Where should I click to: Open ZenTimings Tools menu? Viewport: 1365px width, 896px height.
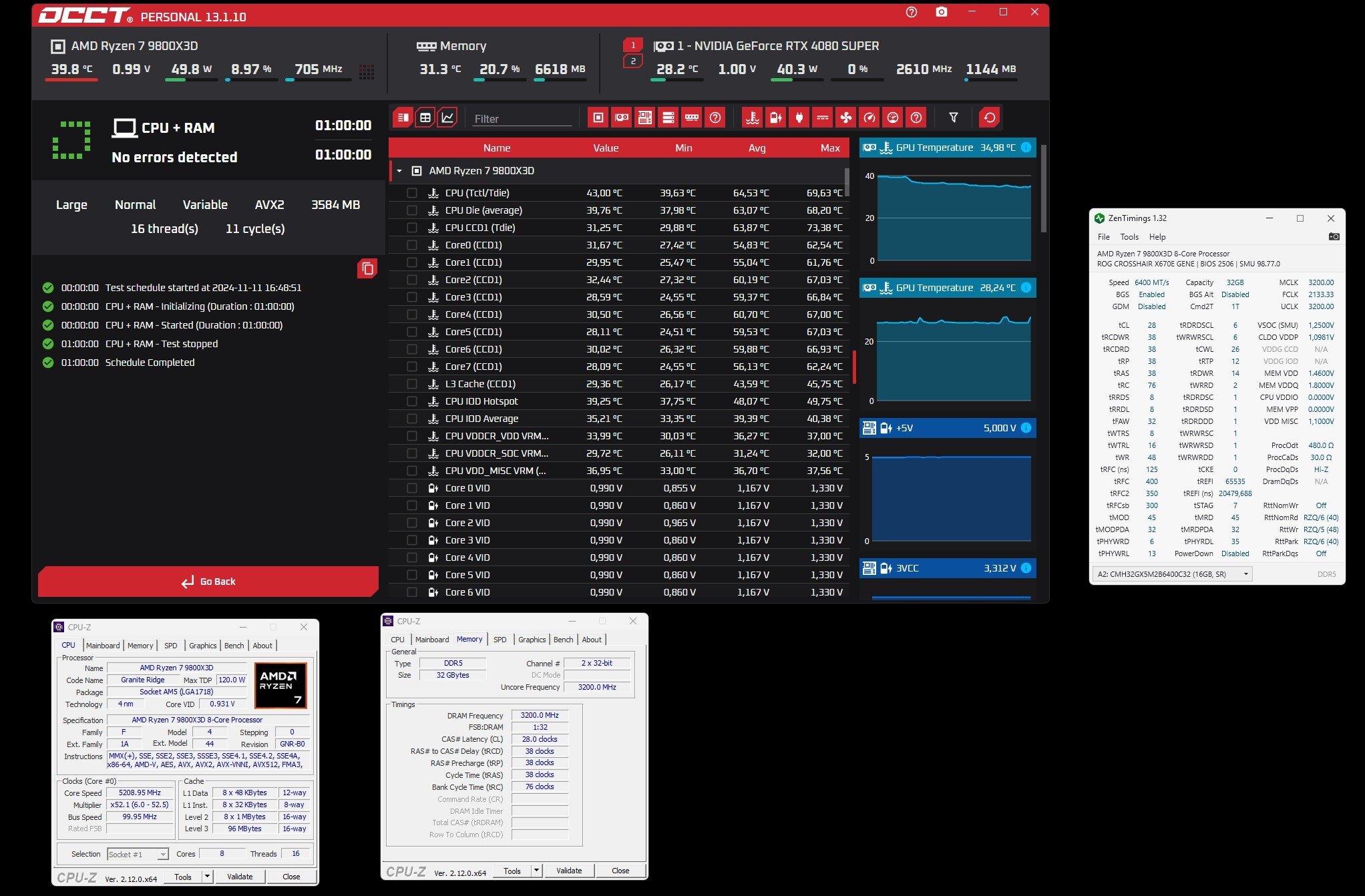(1129, 237)
